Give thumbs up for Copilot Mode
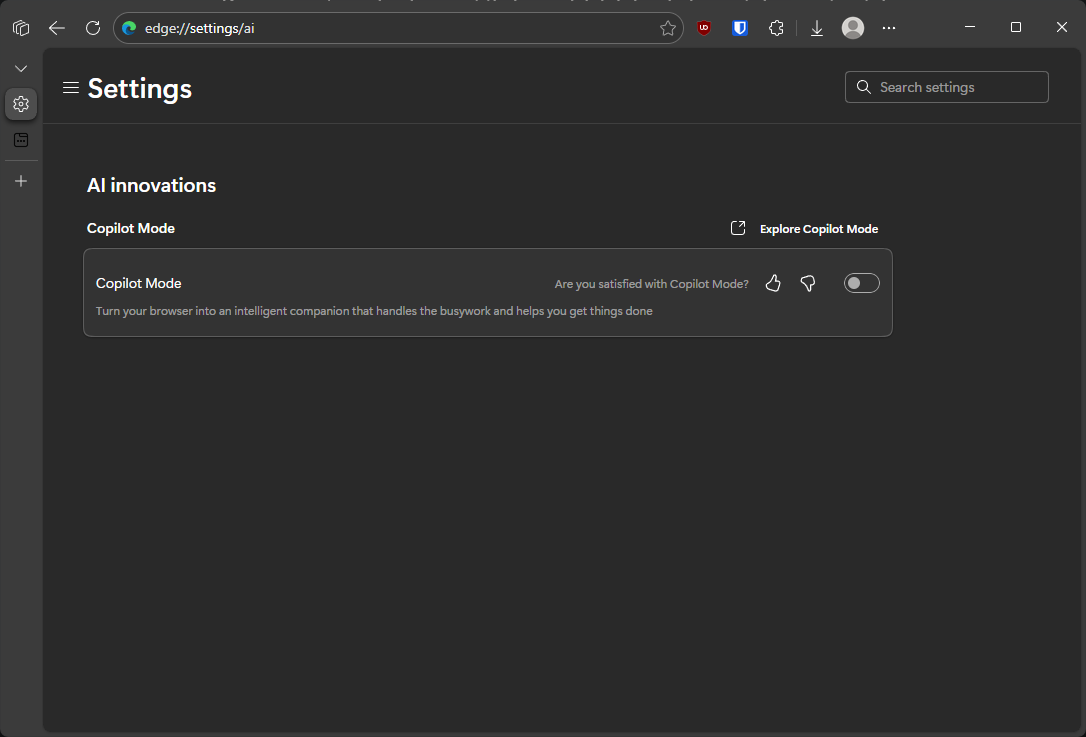 coord(773,284)
